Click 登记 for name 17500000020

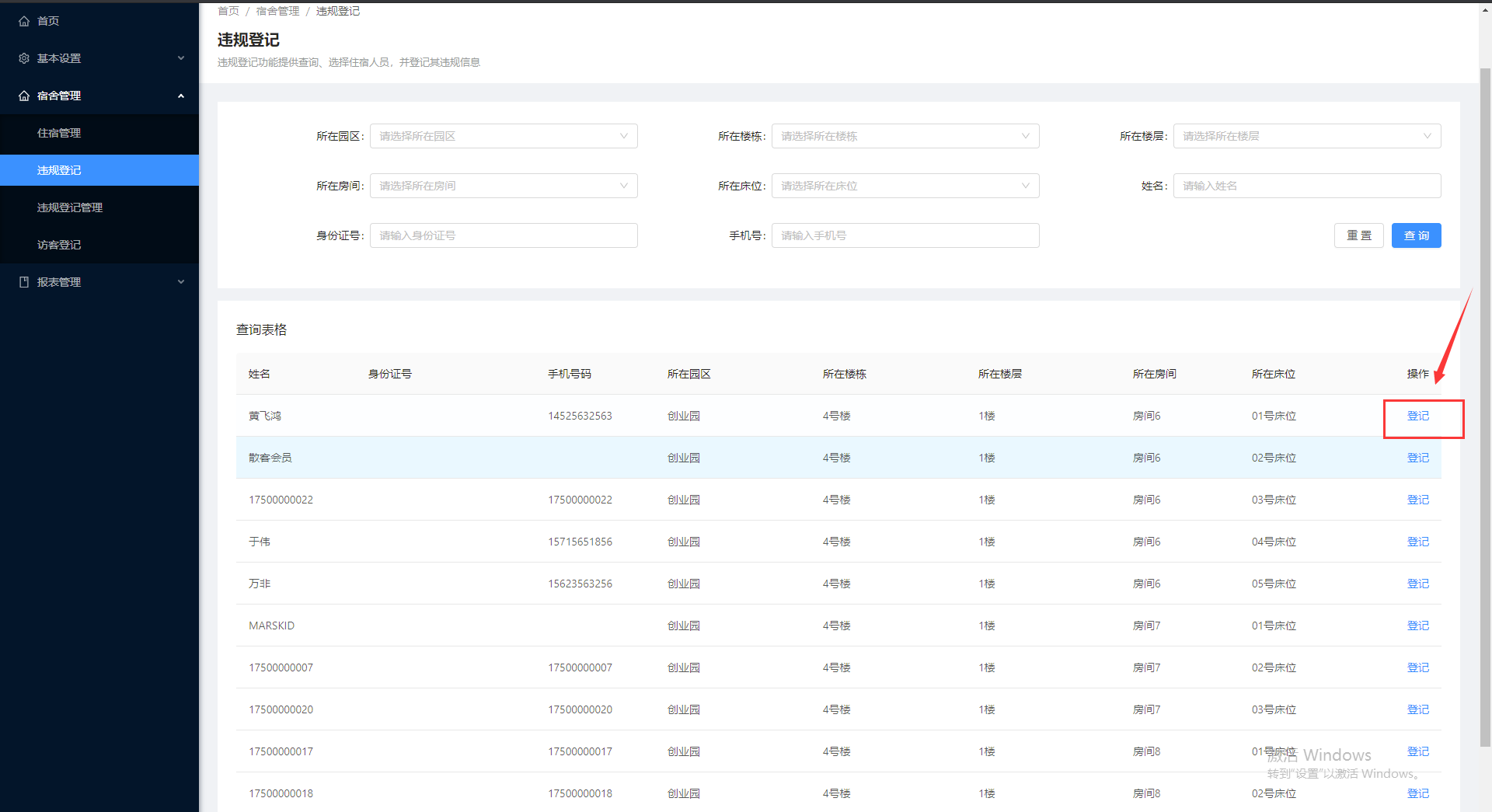[1418, 709]
